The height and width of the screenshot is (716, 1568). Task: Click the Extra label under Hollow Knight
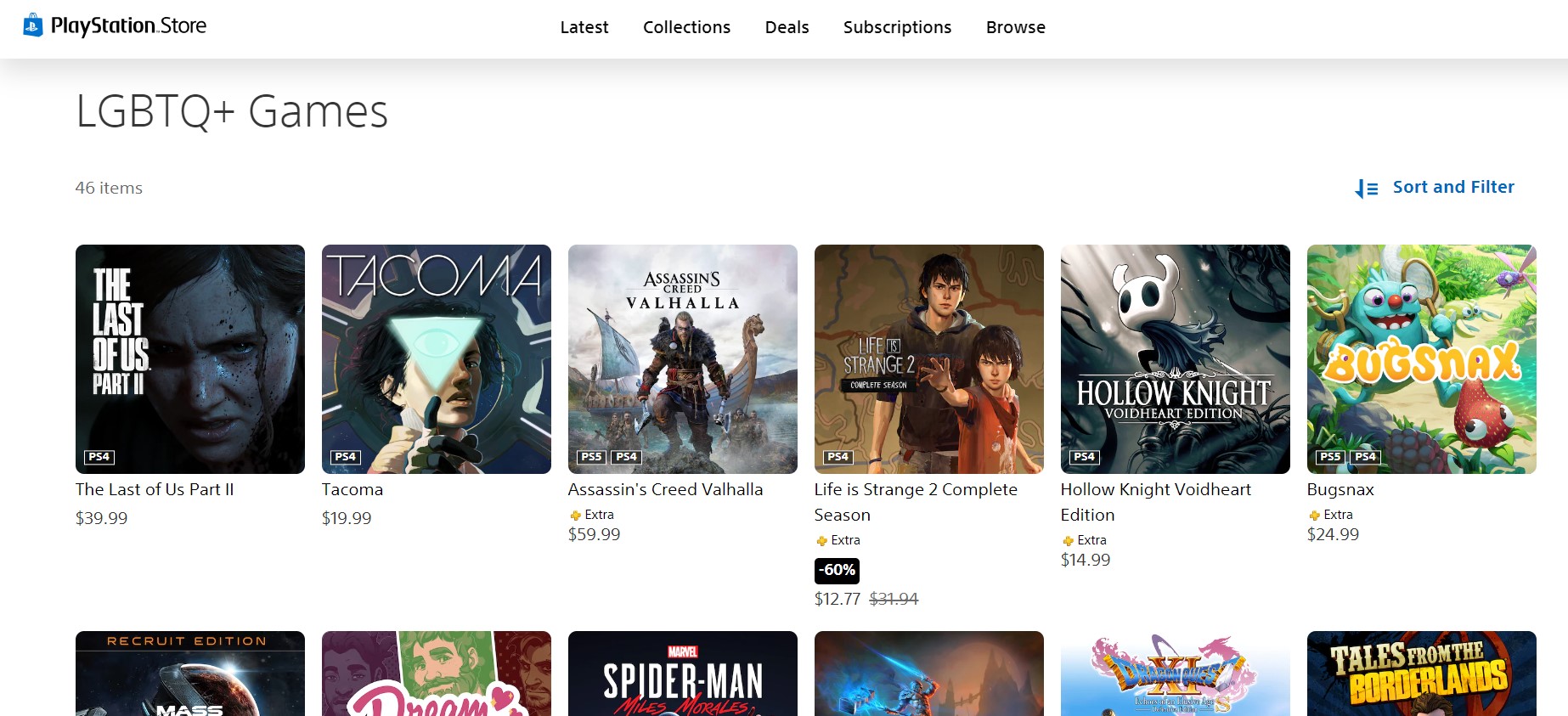click(1091, 540)
